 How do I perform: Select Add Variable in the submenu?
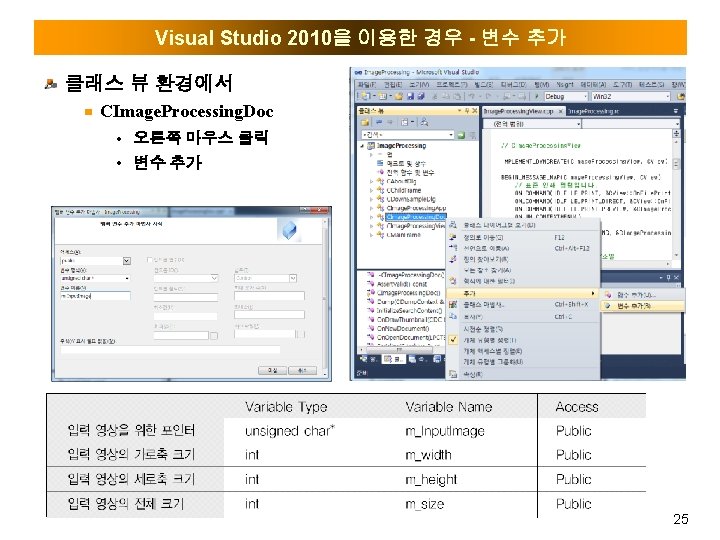643,306
